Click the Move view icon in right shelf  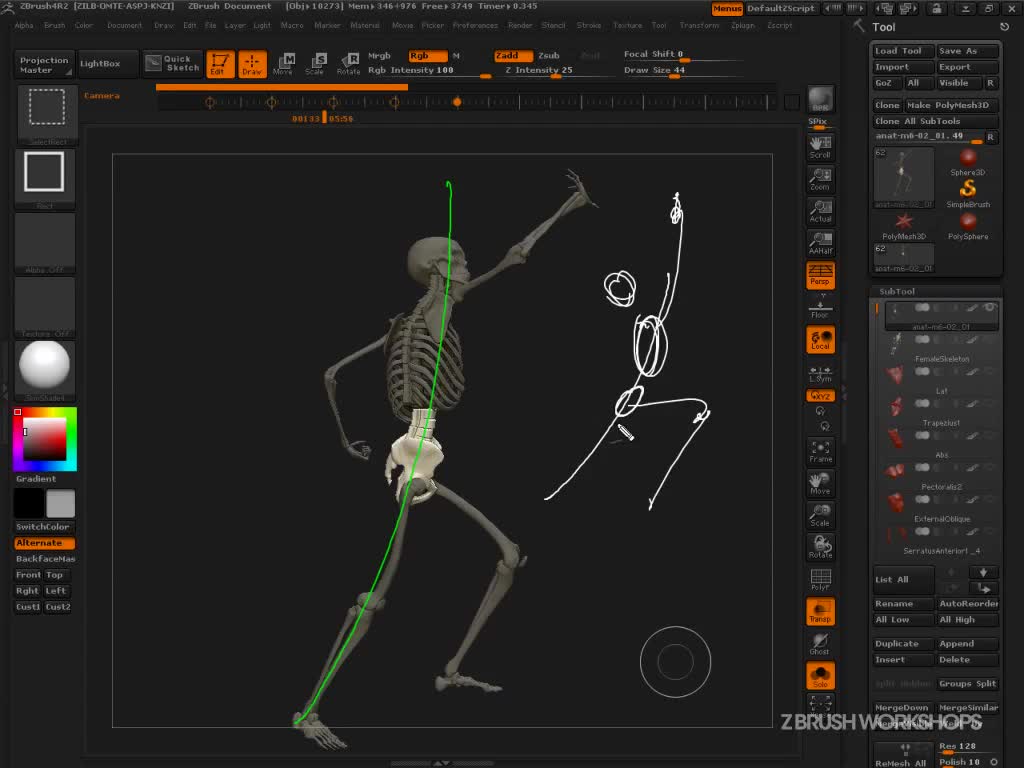click(820, 483)
